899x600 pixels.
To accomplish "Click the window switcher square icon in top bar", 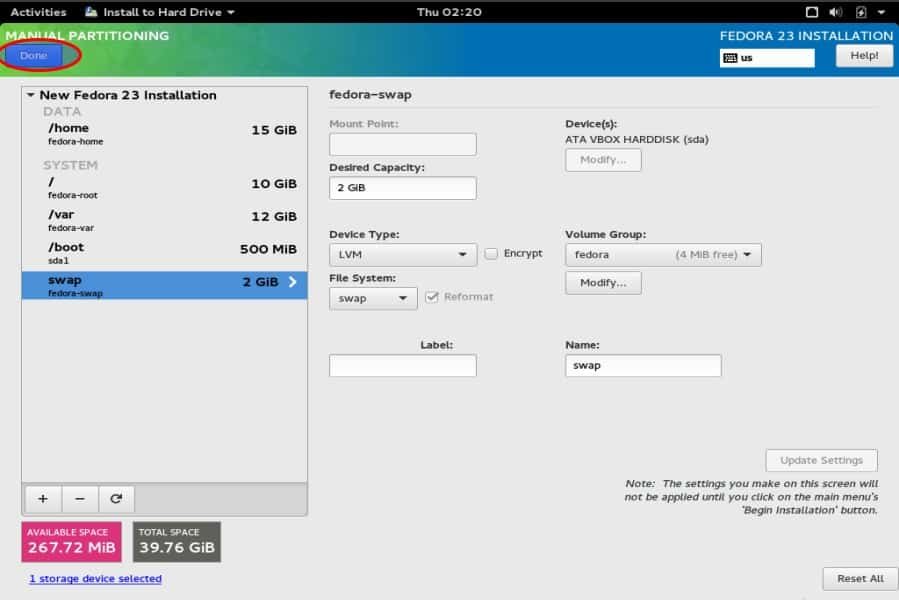I will (x=812, y=12).
